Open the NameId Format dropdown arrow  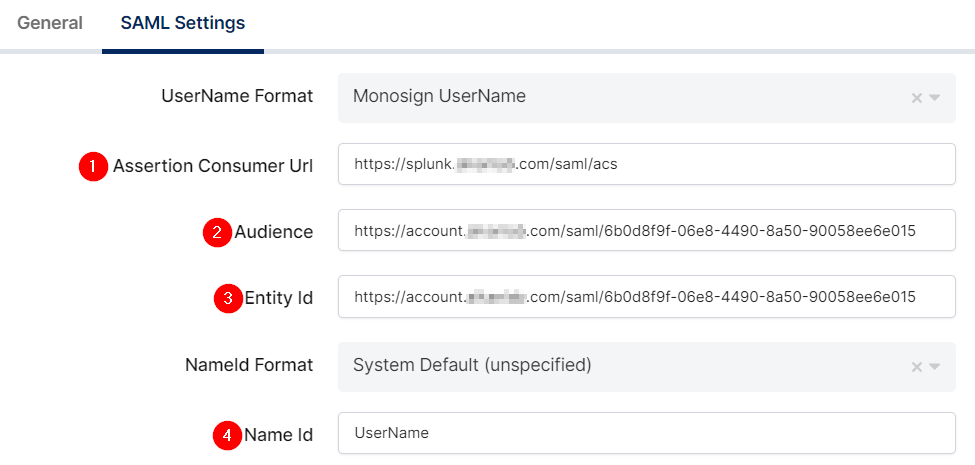point(935,366)
